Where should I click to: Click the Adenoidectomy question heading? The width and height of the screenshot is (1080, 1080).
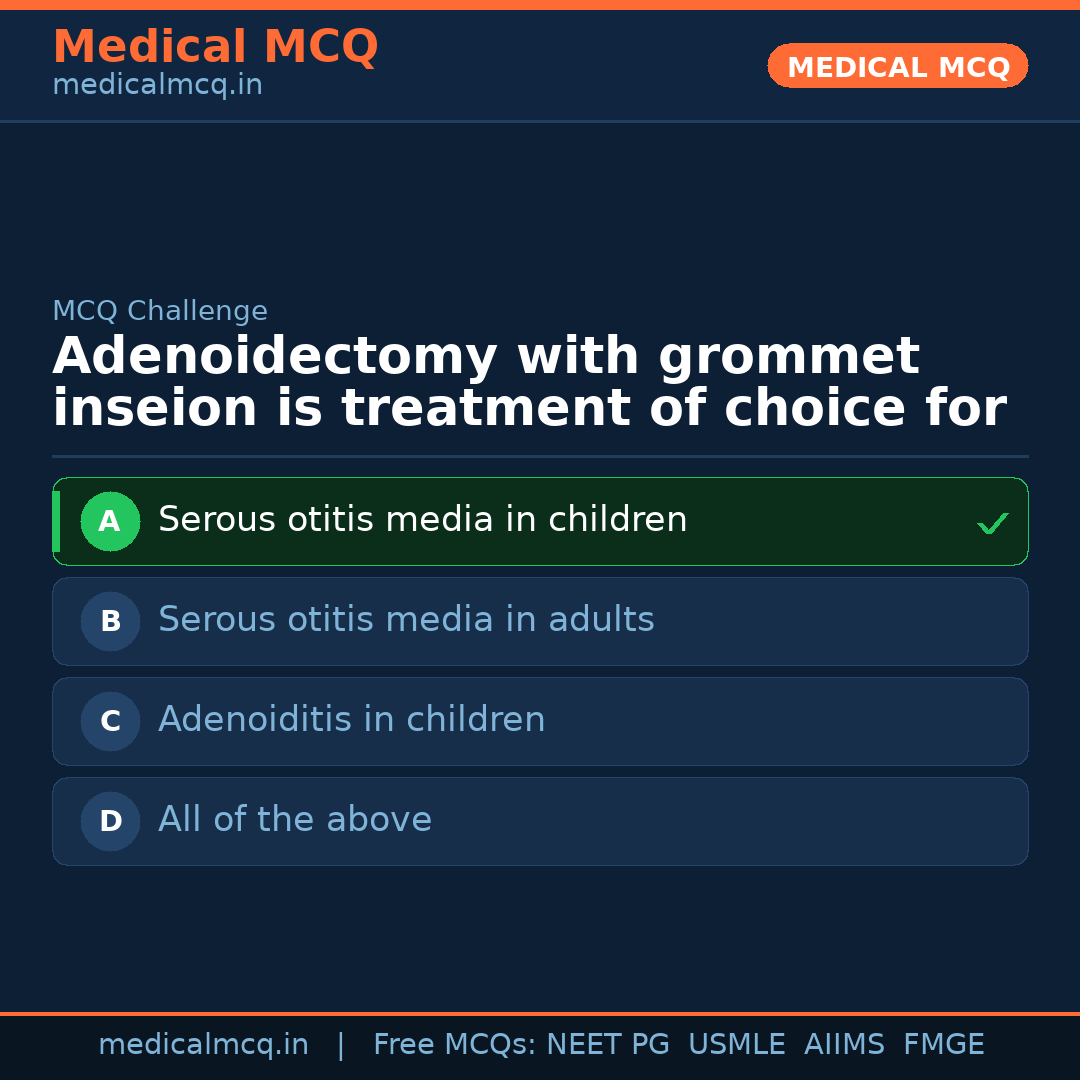[x=529, y=383]
